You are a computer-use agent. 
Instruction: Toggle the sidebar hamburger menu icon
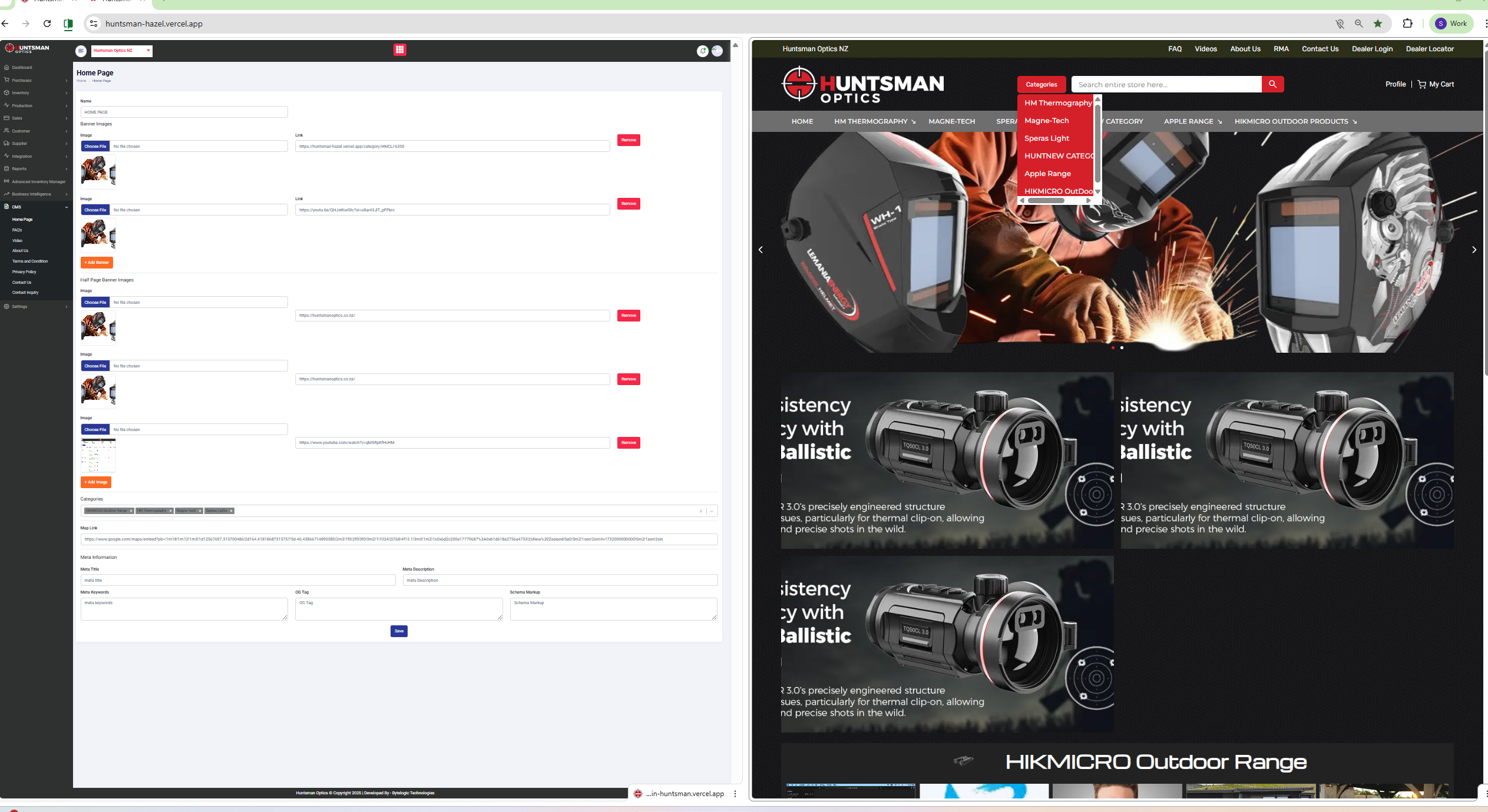click(81, 51)
